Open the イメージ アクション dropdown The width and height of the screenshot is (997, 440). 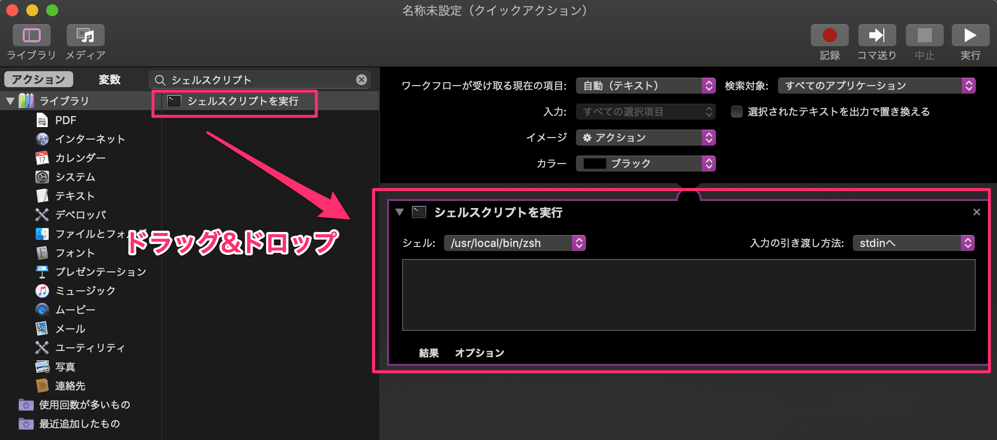[646, 137]
